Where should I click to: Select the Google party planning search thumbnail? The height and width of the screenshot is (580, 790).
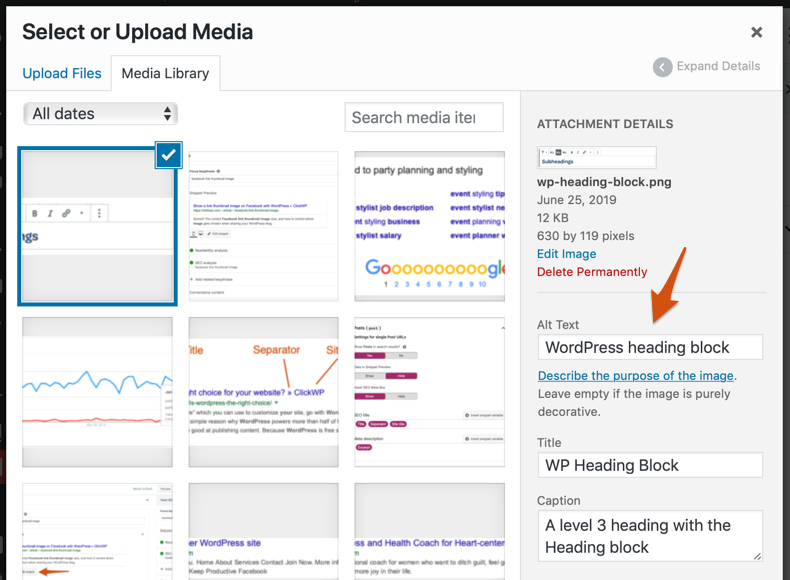coord(429,226)
